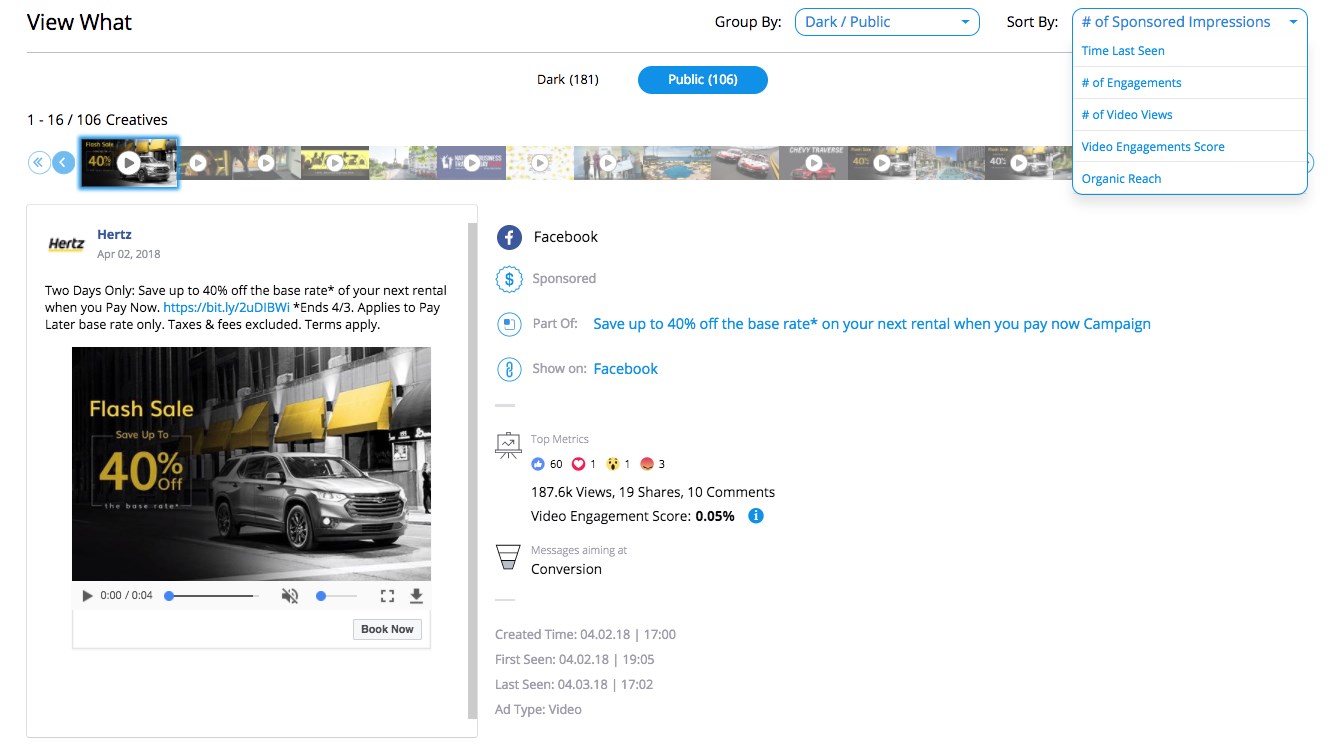This screenshot has width=1336, height=754.
Task: Click the '187.6k Views, 19 Shares, 10 Comments' text
Action: [653, 492]
